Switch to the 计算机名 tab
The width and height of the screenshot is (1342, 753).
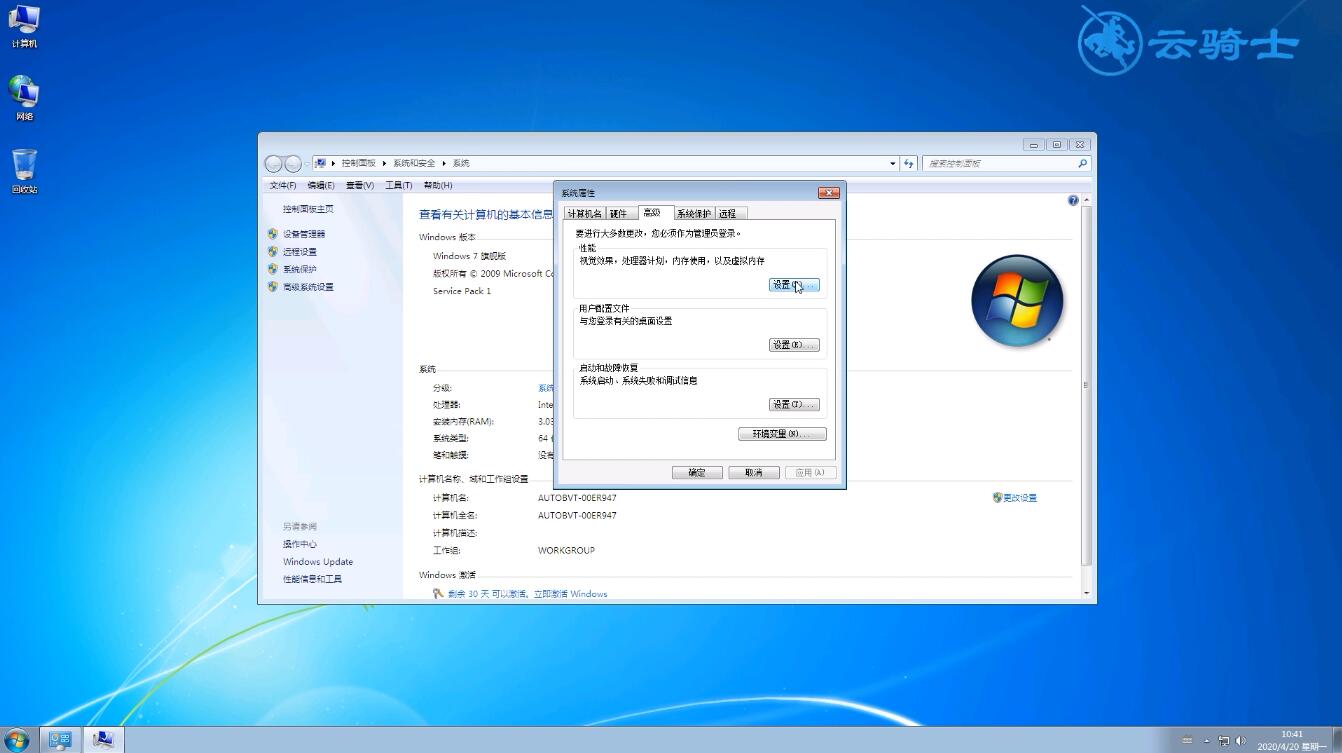point(584,214)
